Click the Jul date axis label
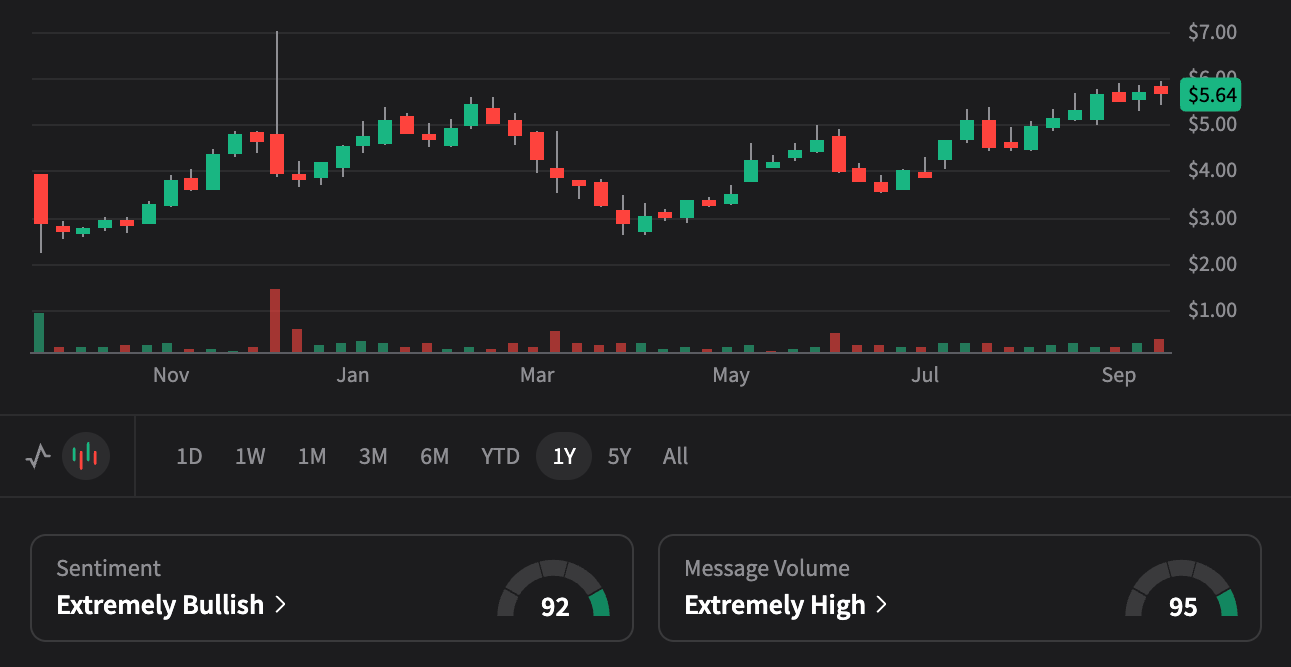Image resolution: width=1291 pixels, height=667 pixels. pyautogui.click(x=925, y=375)
